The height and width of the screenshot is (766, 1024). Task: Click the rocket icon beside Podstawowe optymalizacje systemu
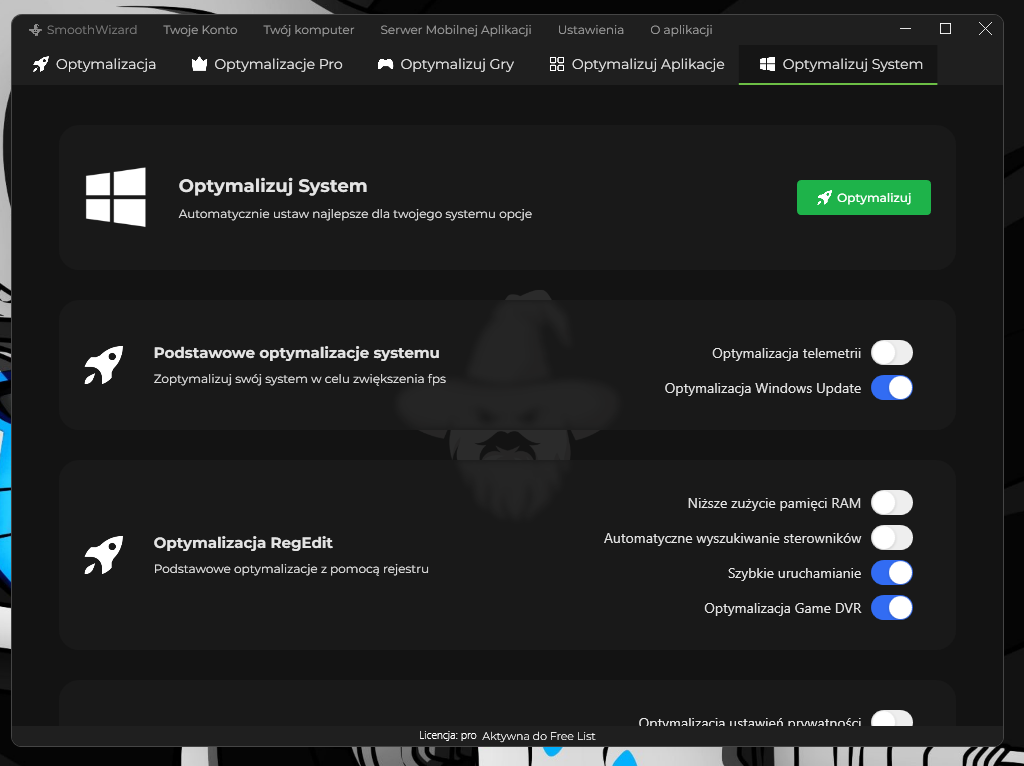(103, 365)
